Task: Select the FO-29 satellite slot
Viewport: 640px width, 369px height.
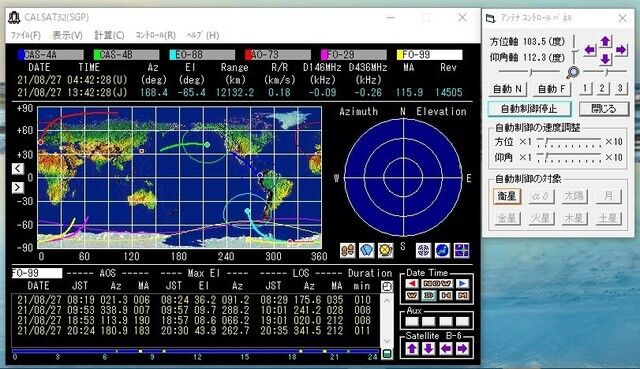Action: tap(354, 55)
